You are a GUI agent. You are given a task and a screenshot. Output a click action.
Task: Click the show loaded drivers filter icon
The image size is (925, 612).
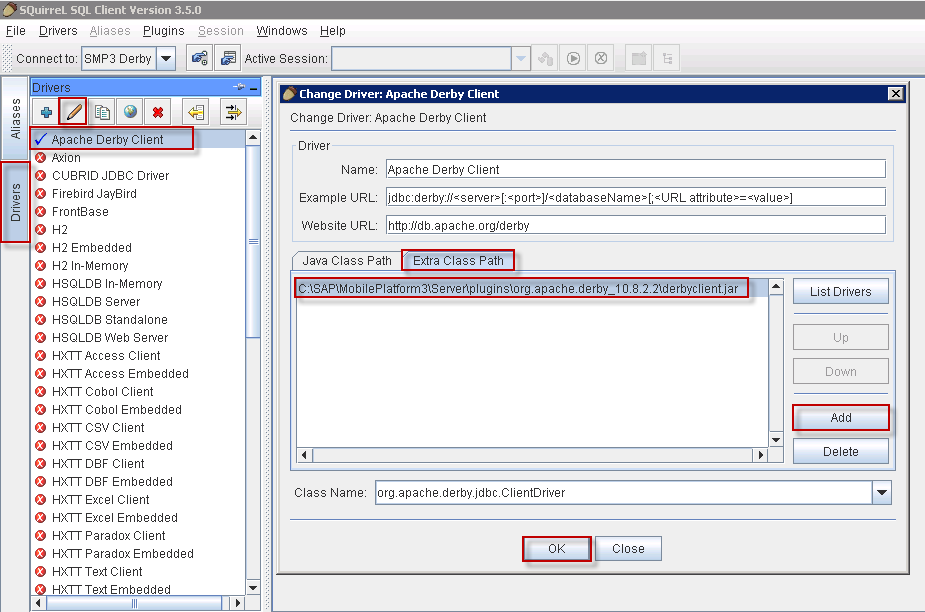coord(232,112)
